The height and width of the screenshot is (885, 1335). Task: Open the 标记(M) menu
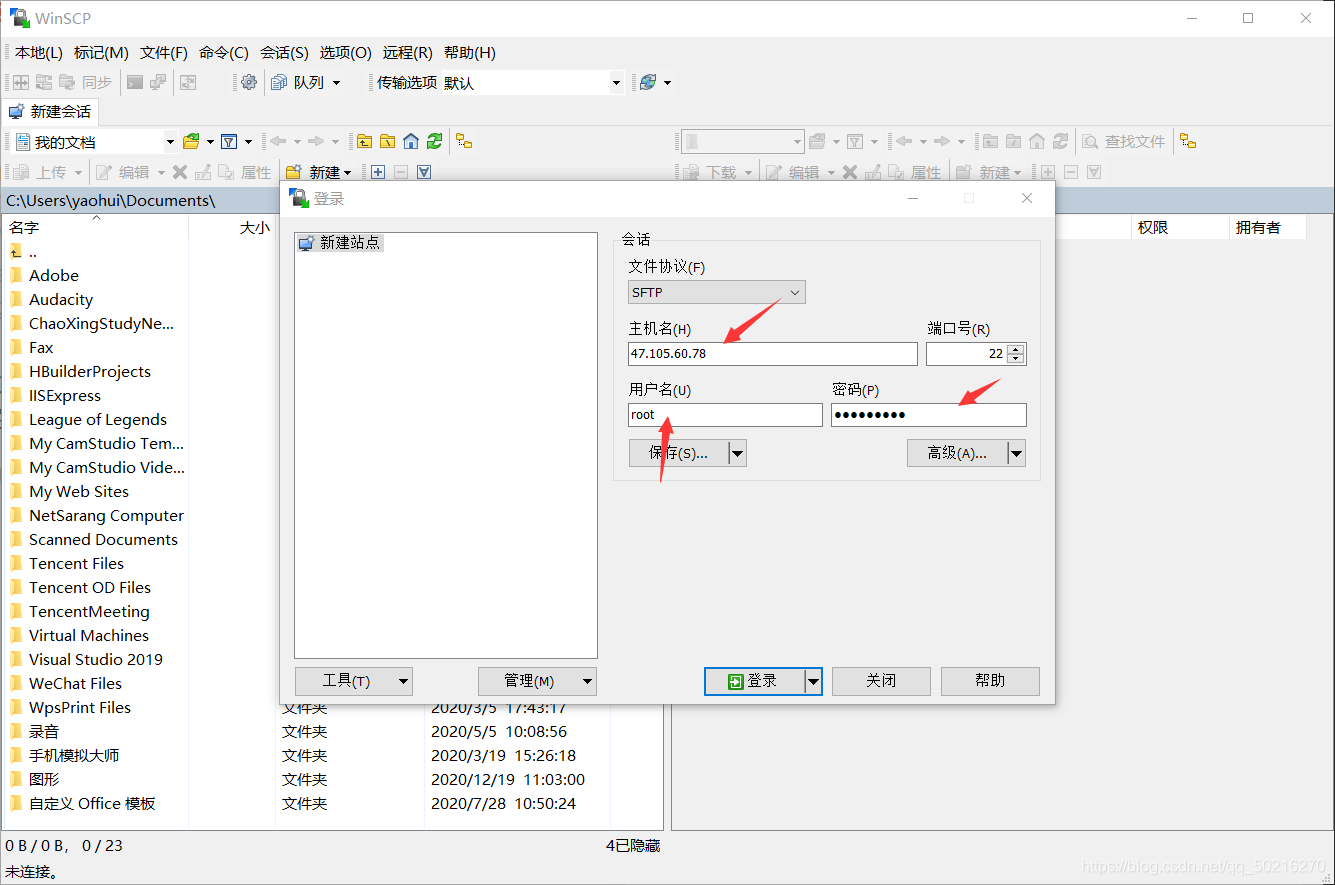point(101,52)
